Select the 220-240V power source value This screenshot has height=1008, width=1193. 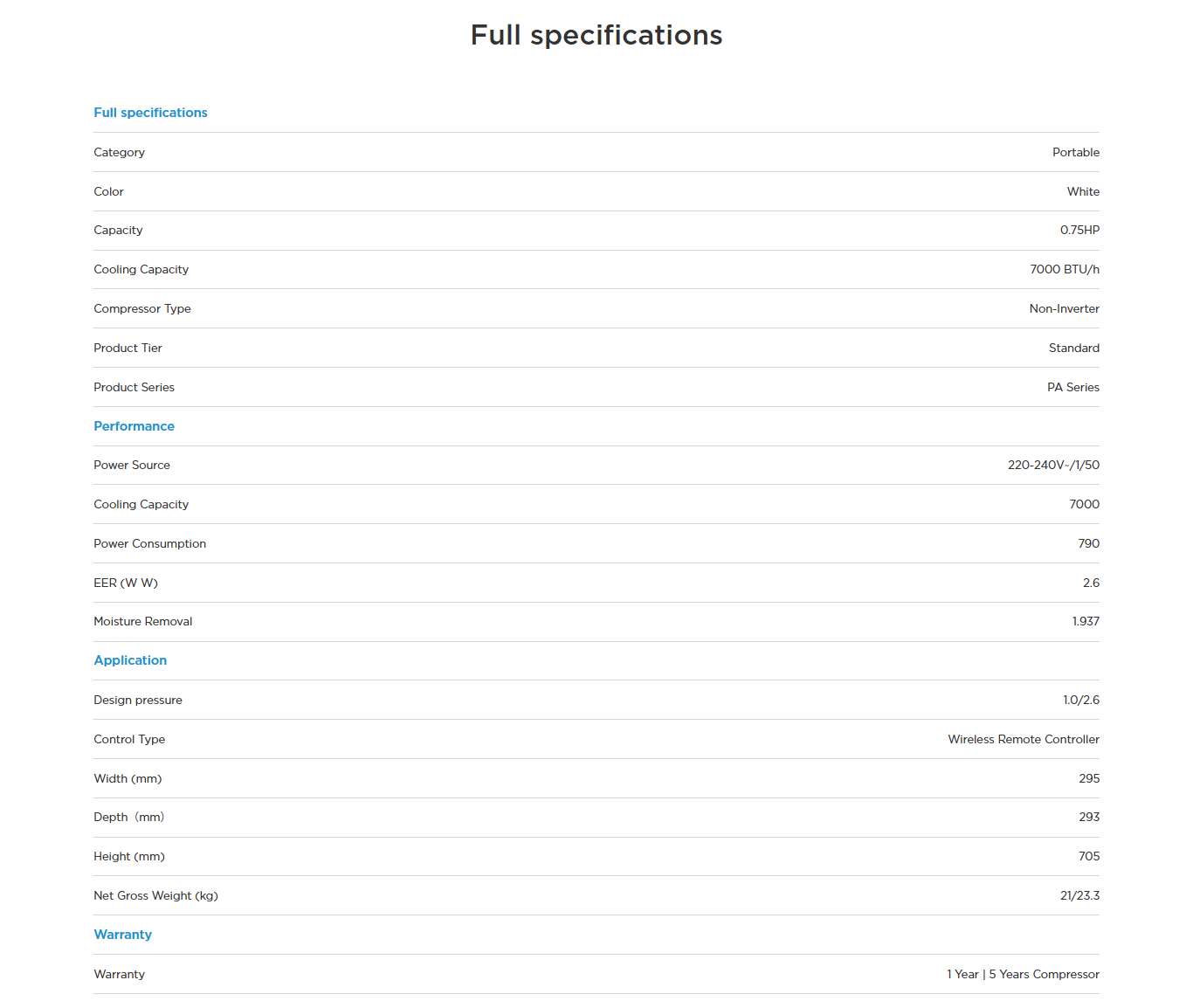(x=1053, y=465)
